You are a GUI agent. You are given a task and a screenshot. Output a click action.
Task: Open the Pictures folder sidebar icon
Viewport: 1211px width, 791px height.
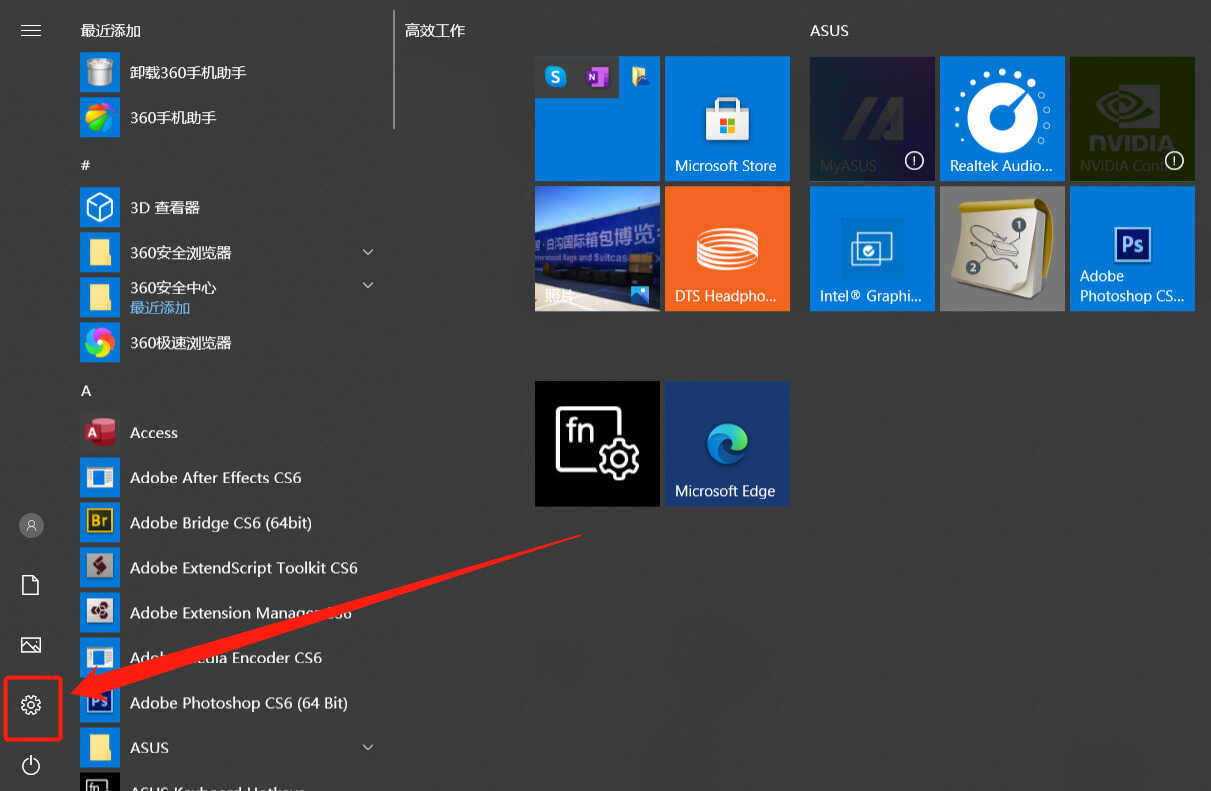point(31,645)
